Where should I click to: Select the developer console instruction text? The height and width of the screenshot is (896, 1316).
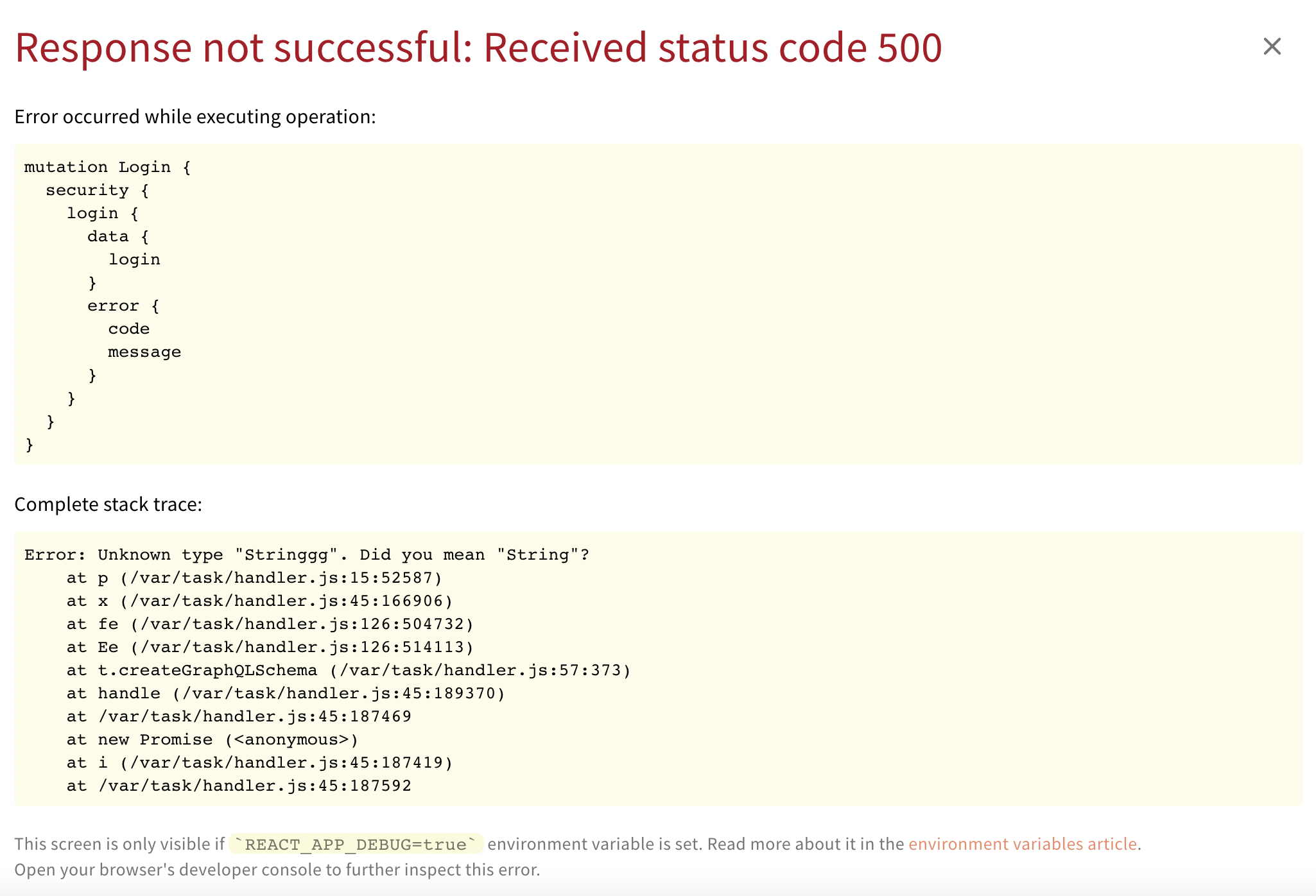tap(277, 870)
